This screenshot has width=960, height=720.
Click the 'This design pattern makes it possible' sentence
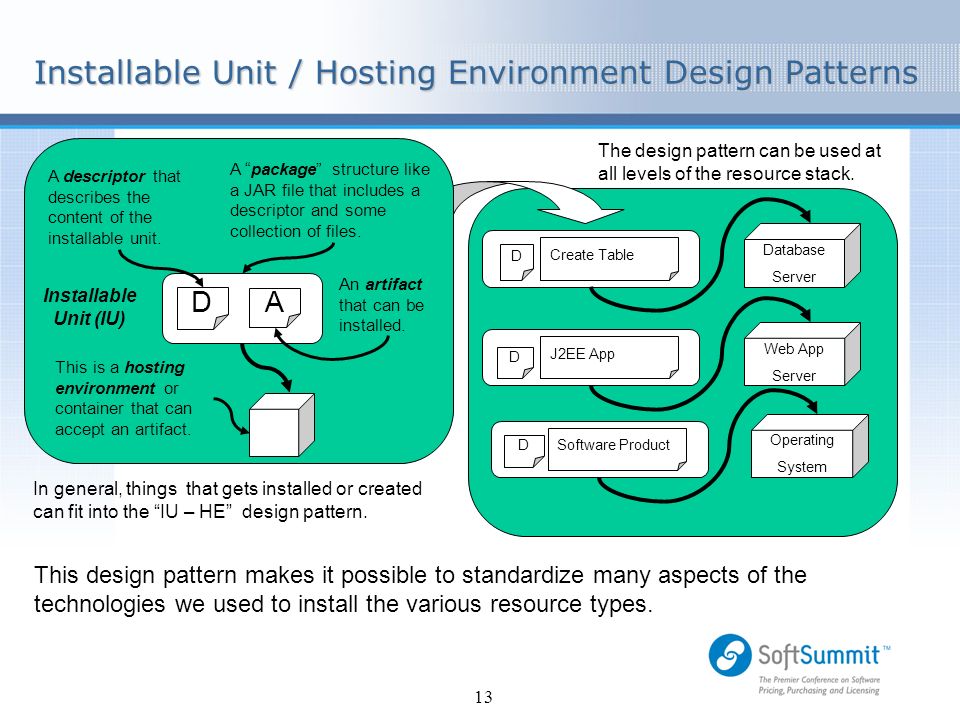pyautogui.click(x=420, y=590)
